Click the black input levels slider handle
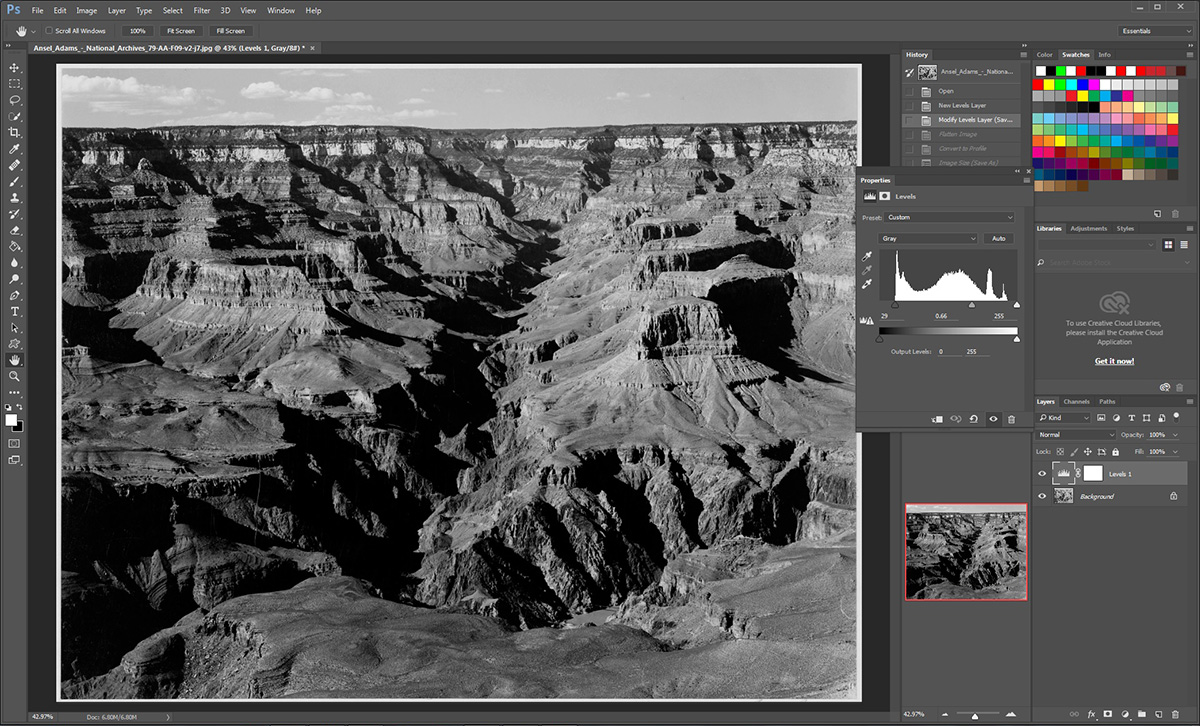The height and width of the screenshot is (726, 1200). 894,305
